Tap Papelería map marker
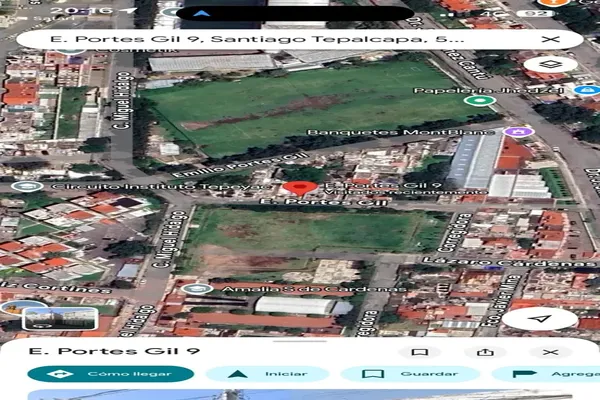Viewport: 600px width, 400px height. click(x=480, y=100)
